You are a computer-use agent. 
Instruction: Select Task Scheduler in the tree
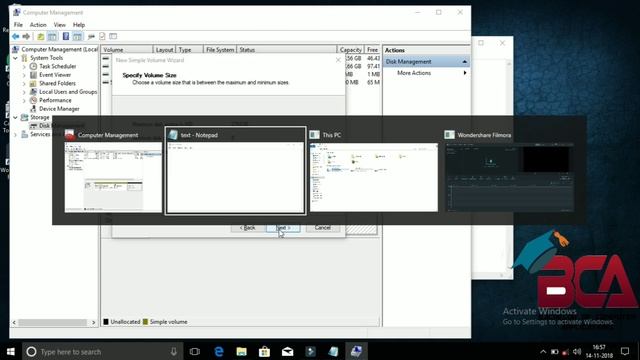[53, 67]
